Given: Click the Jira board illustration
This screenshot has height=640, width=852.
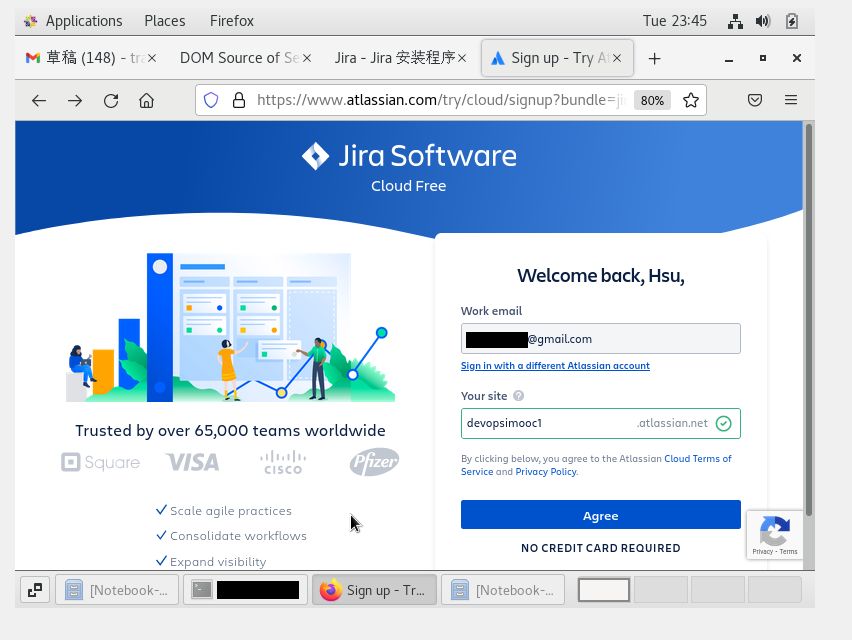Looking at the screenshot, I should (x=230, y=327).
